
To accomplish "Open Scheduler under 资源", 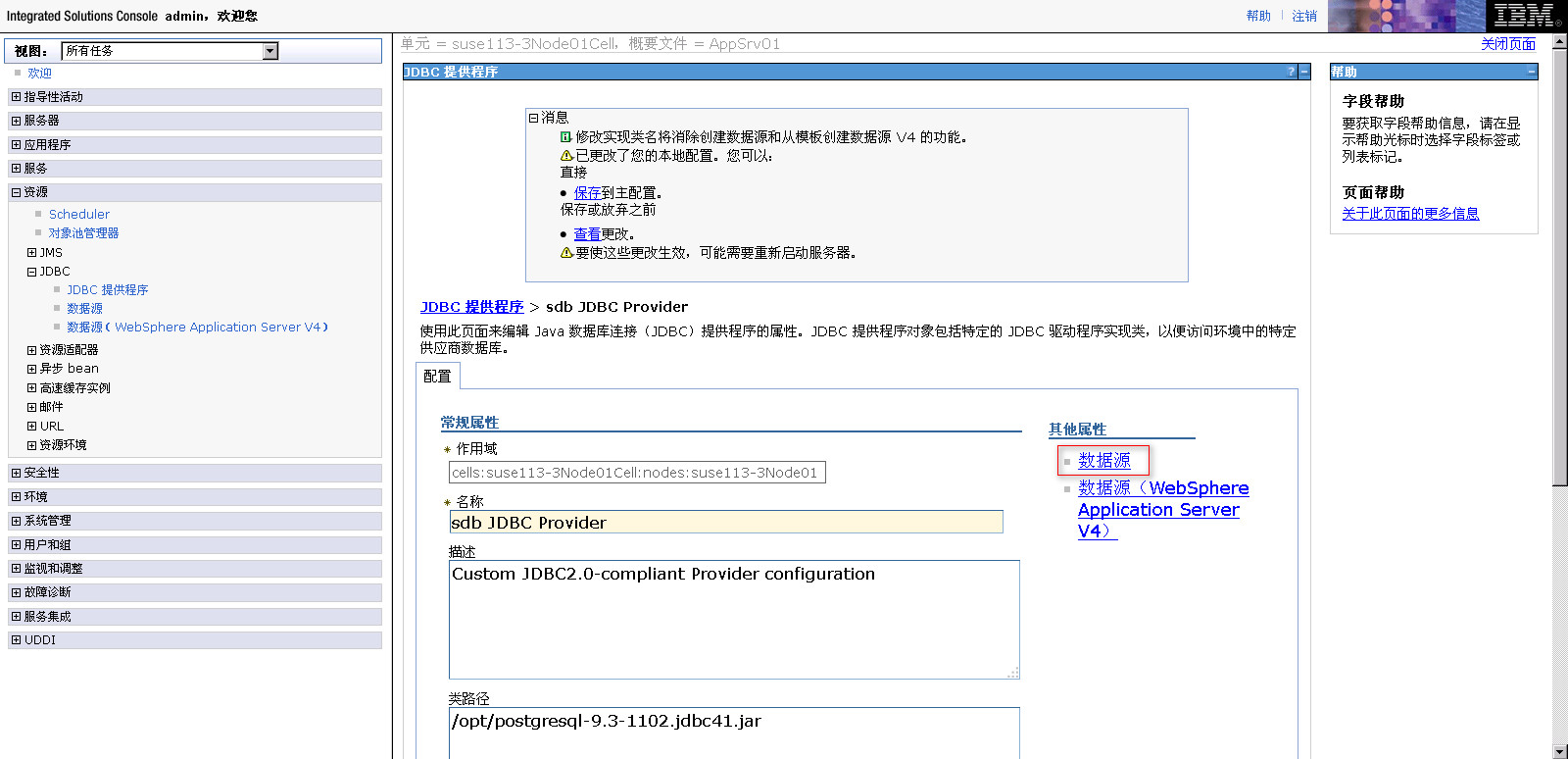I will coord(79,215).
